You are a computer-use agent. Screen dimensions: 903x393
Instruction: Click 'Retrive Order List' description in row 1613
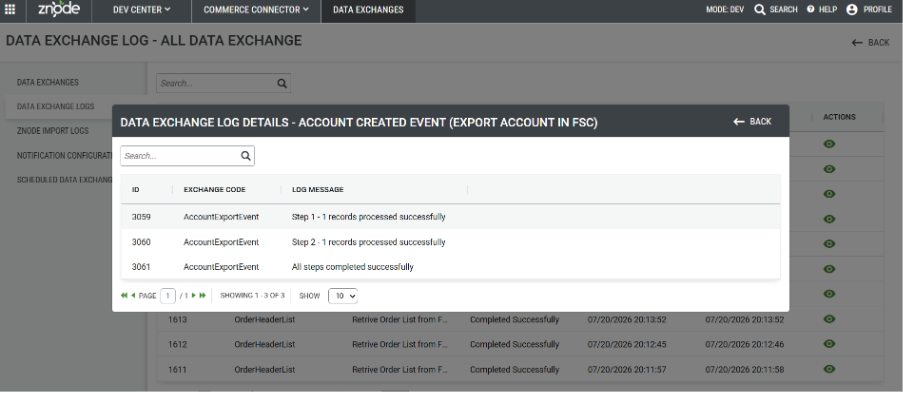tap(400, 319)
